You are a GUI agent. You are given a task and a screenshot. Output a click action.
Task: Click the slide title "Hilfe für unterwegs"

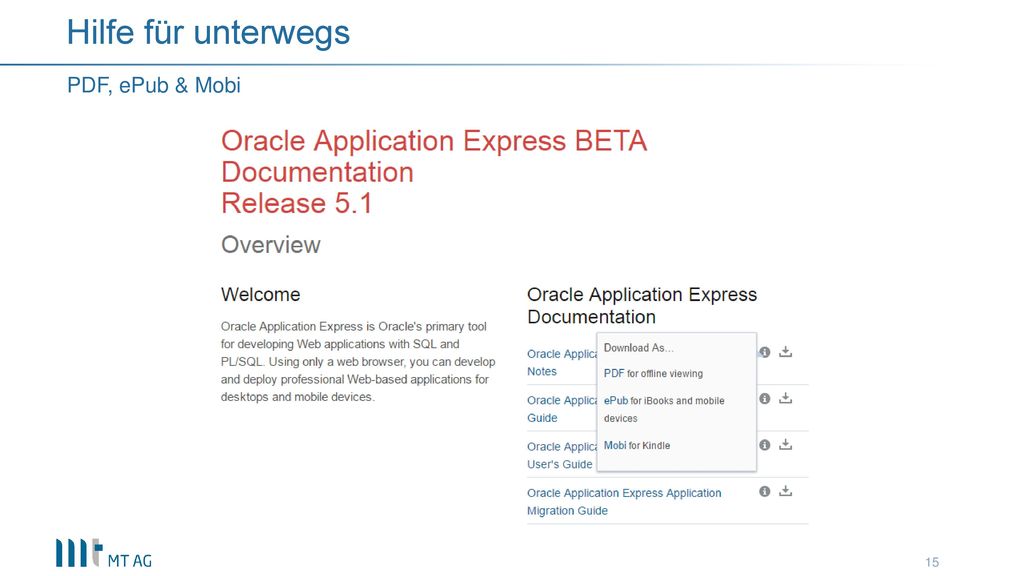click(x=208, y=32)
